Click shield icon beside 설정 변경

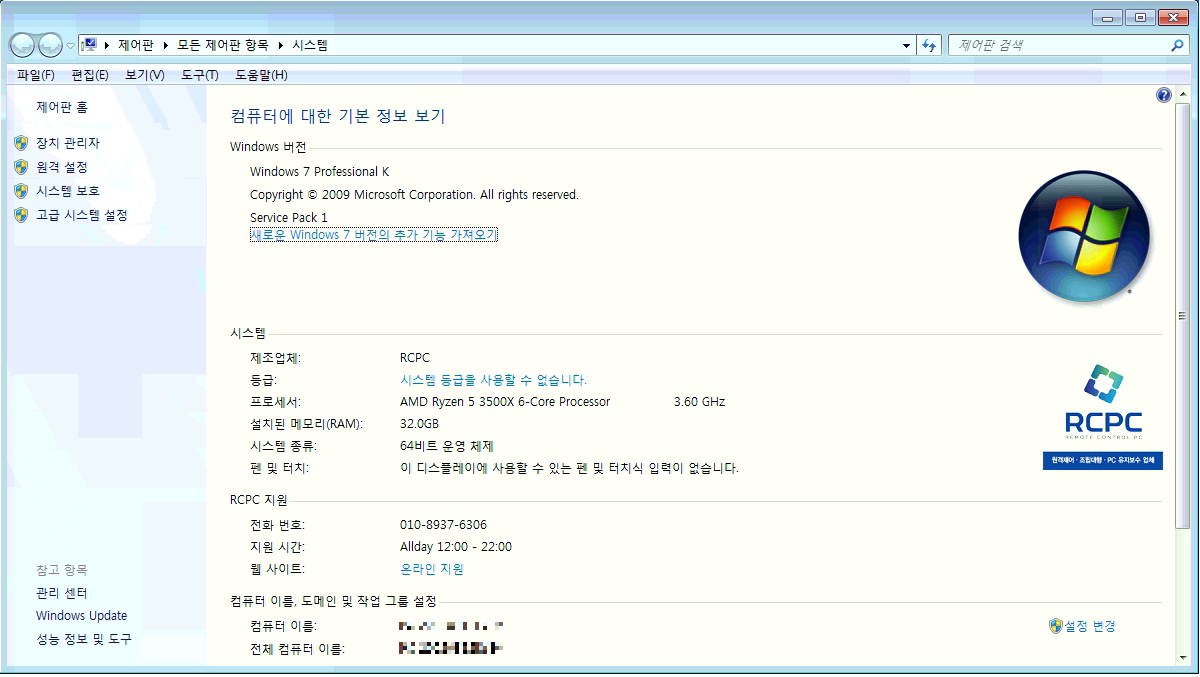point(1055,626)
